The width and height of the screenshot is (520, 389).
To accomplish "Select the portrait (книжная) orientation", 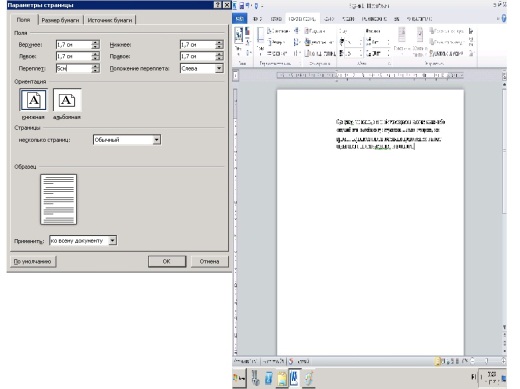I will click(34, 100).
